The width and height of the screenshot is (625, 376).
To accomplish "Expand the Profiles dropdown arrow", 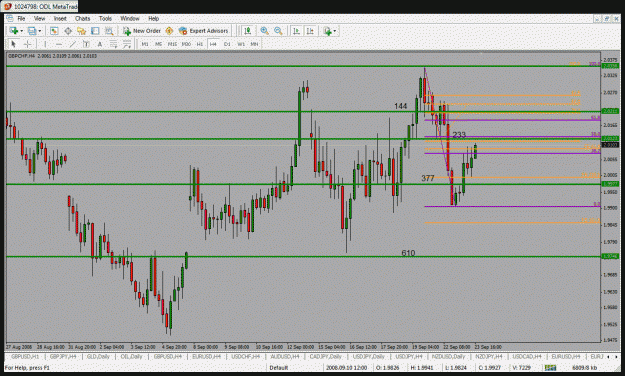I will [x=39, y=31].
